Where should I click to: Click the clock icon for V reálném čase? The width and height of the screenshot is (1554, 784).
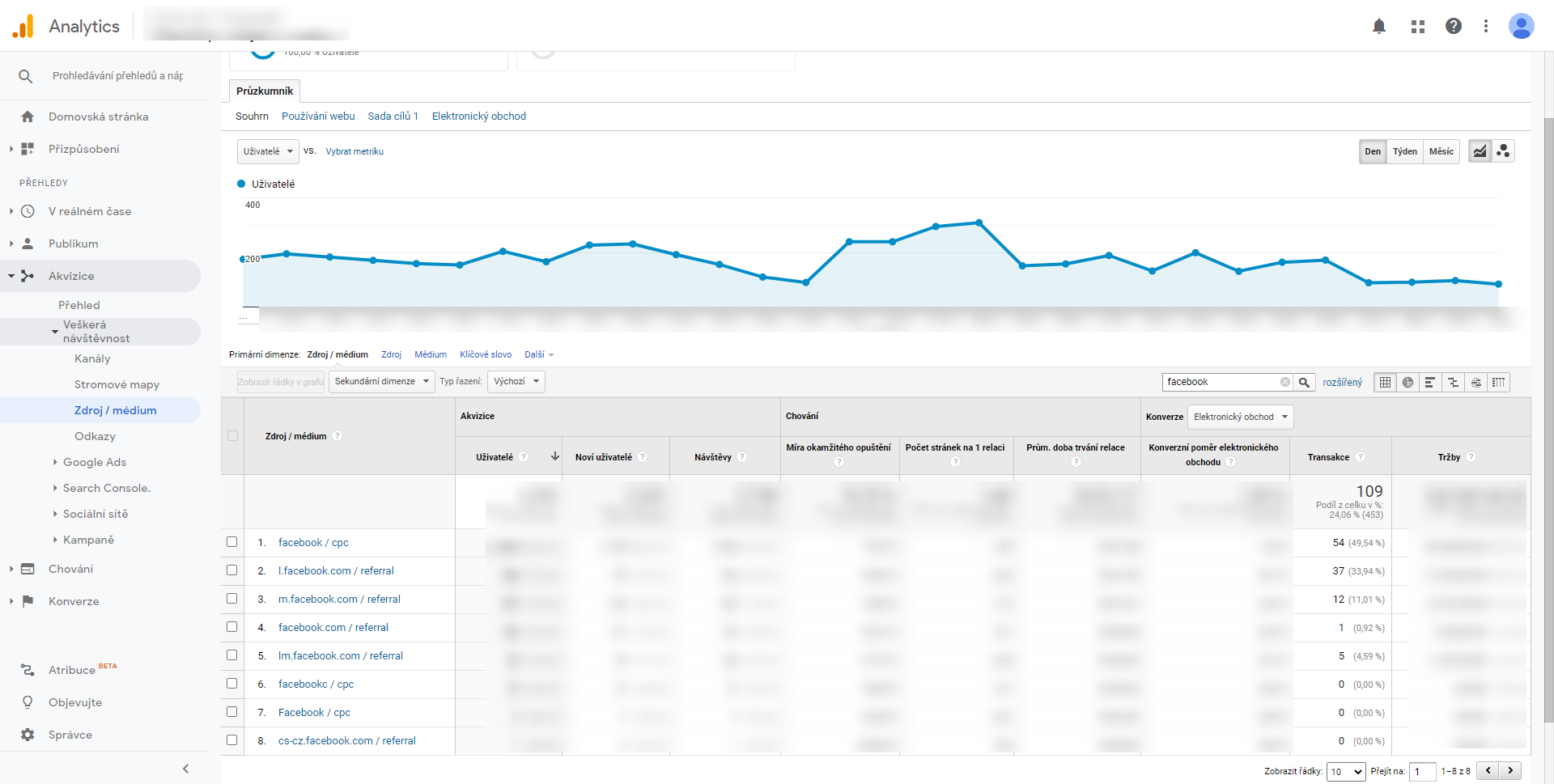[28, 211]
